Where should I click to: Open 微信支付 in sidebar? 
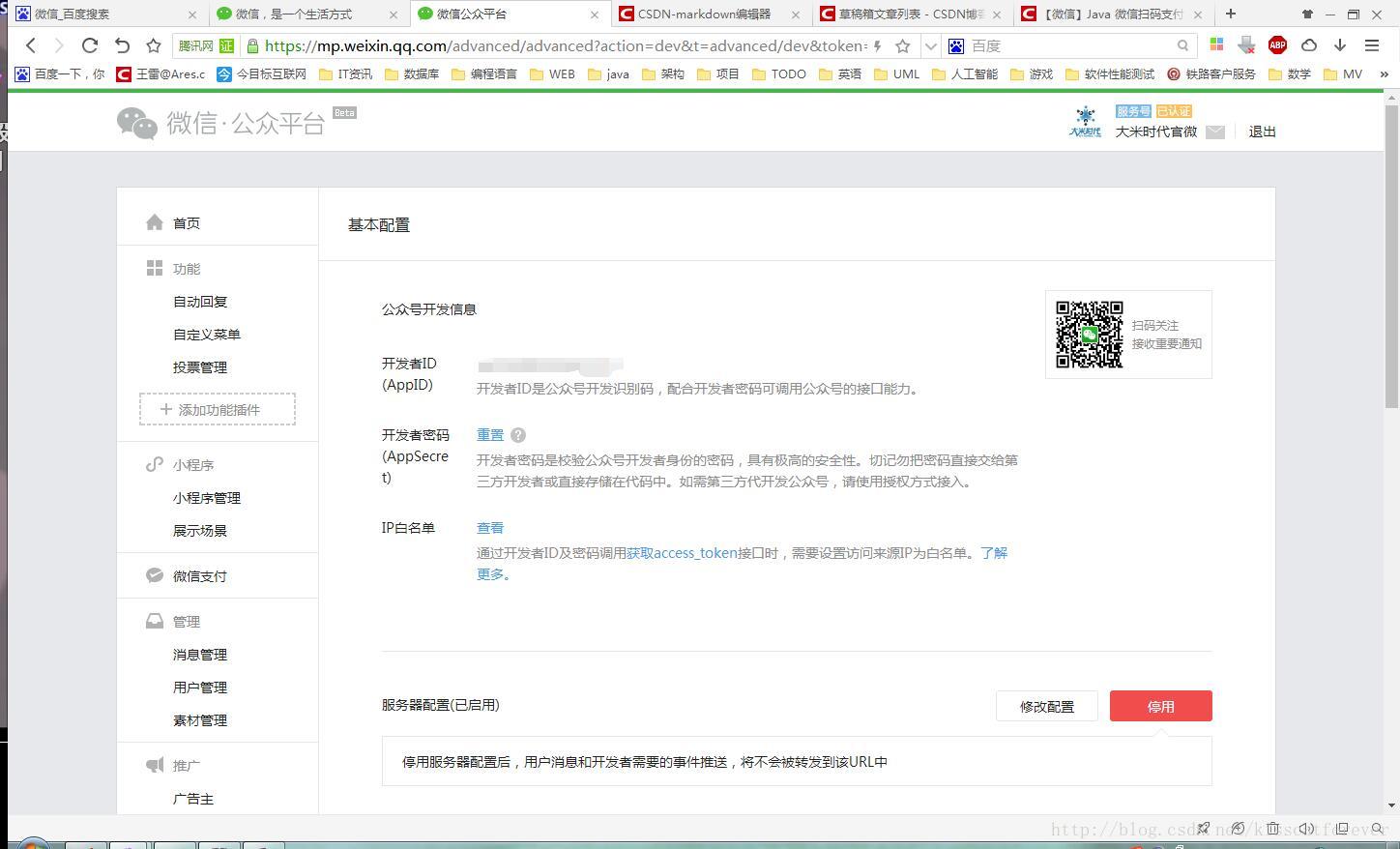pyautogui.click(x=200, y=576)
